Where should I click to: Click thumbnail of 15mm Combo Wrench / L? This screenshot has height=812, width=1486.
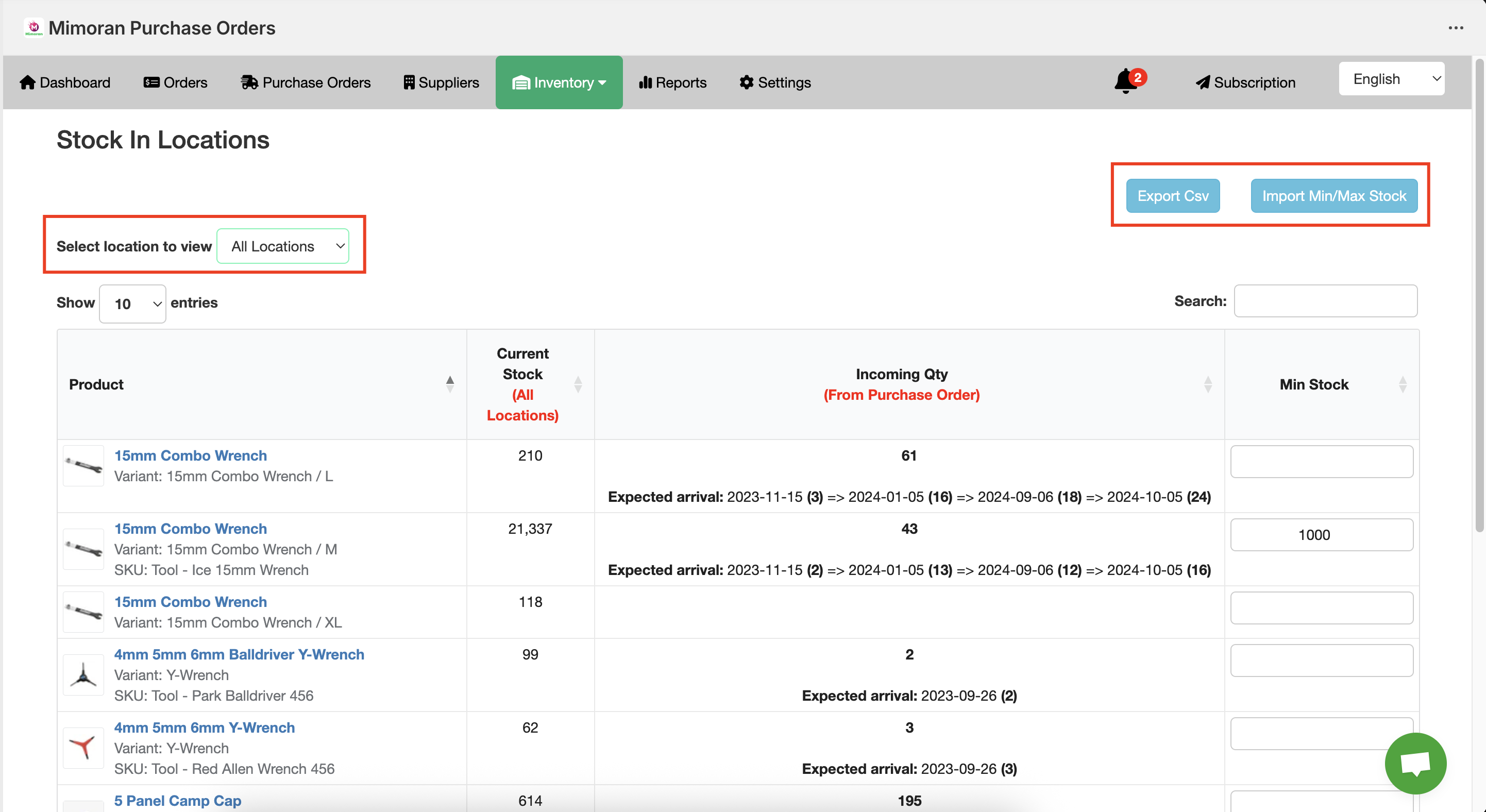coord(83,465)
